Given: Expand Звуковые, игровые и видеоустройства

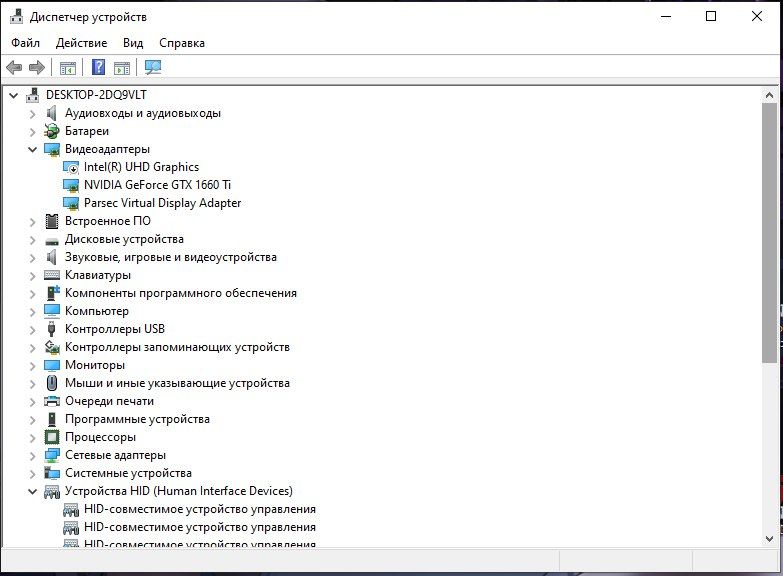Looking at the screenshot, I should click(32, 258).
